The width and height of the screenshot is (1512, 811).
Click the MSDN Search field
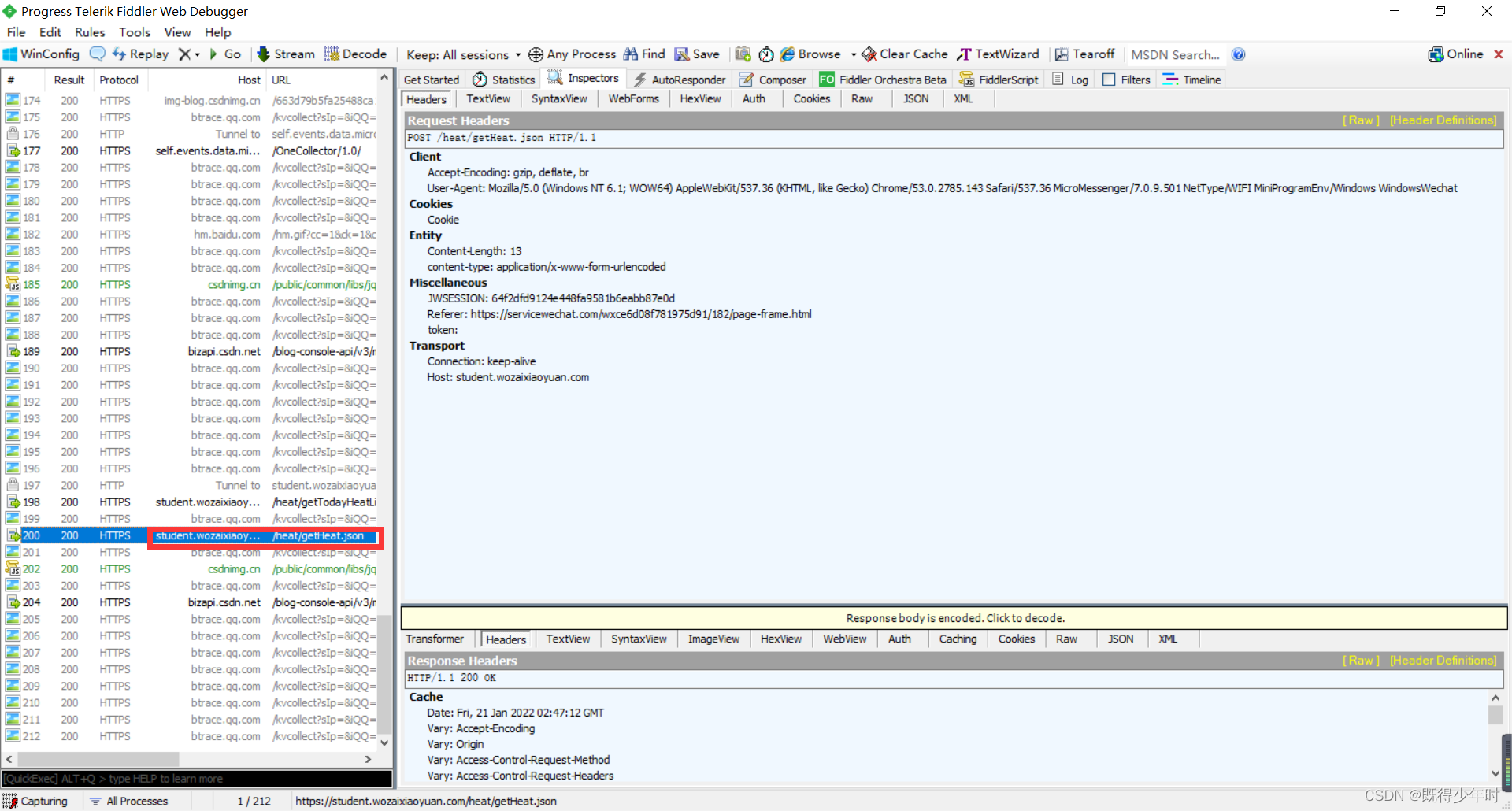[1176, 54]
